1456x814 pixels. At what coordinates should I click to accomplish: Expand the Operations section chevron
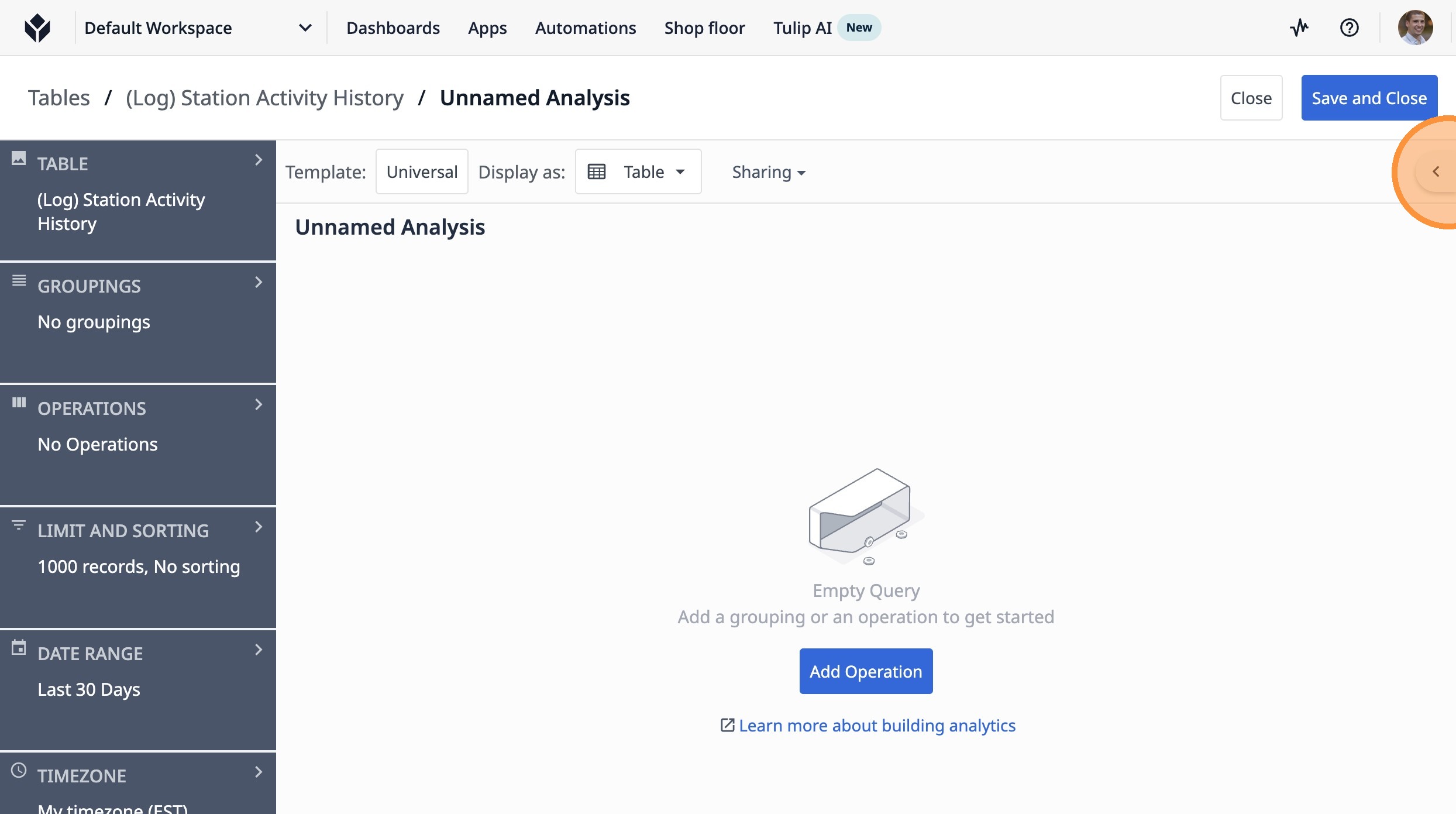click(x=259, y=405)
